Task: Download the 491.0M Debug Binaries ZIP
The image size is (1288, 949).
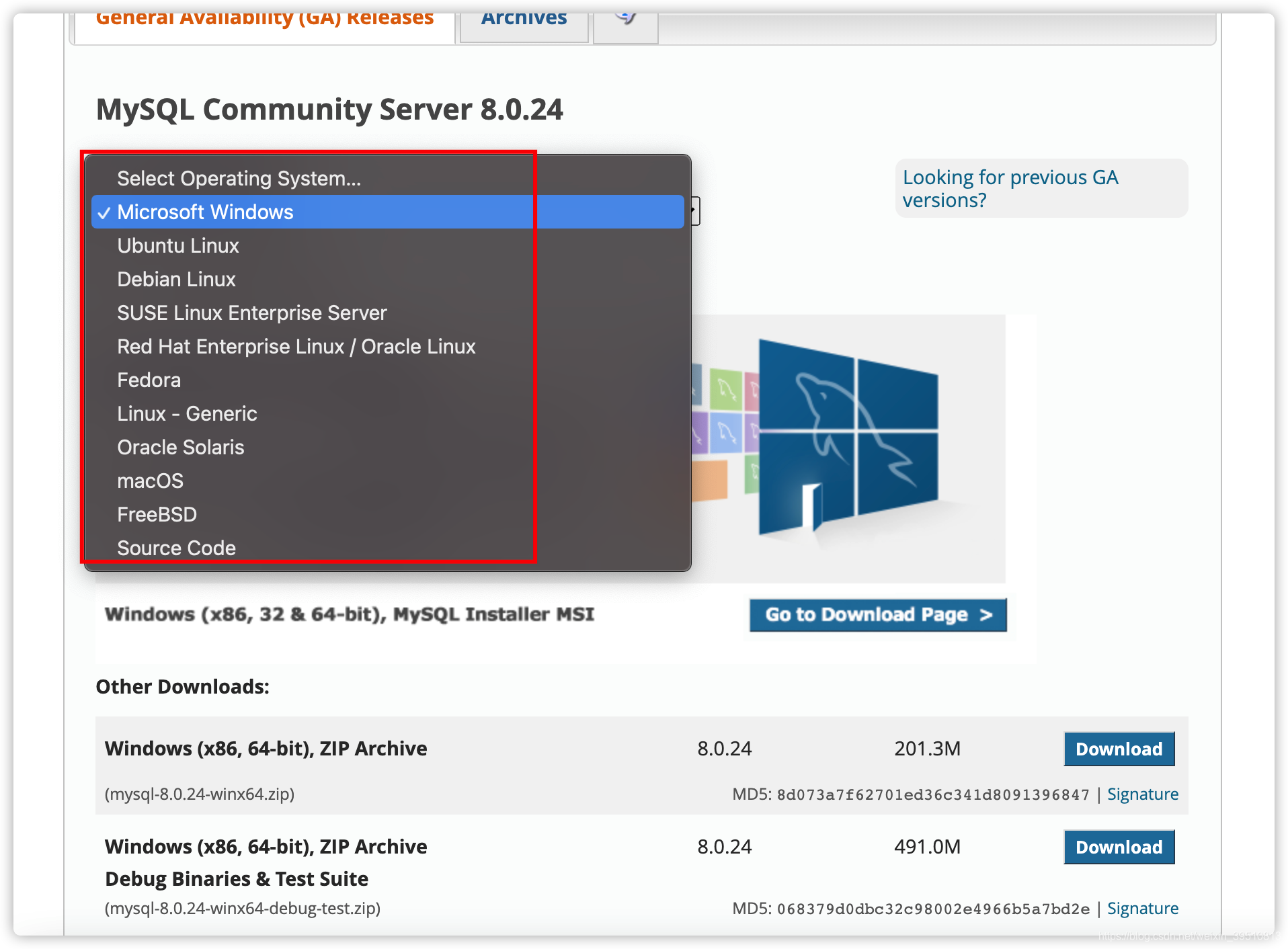Action: 1119,847
